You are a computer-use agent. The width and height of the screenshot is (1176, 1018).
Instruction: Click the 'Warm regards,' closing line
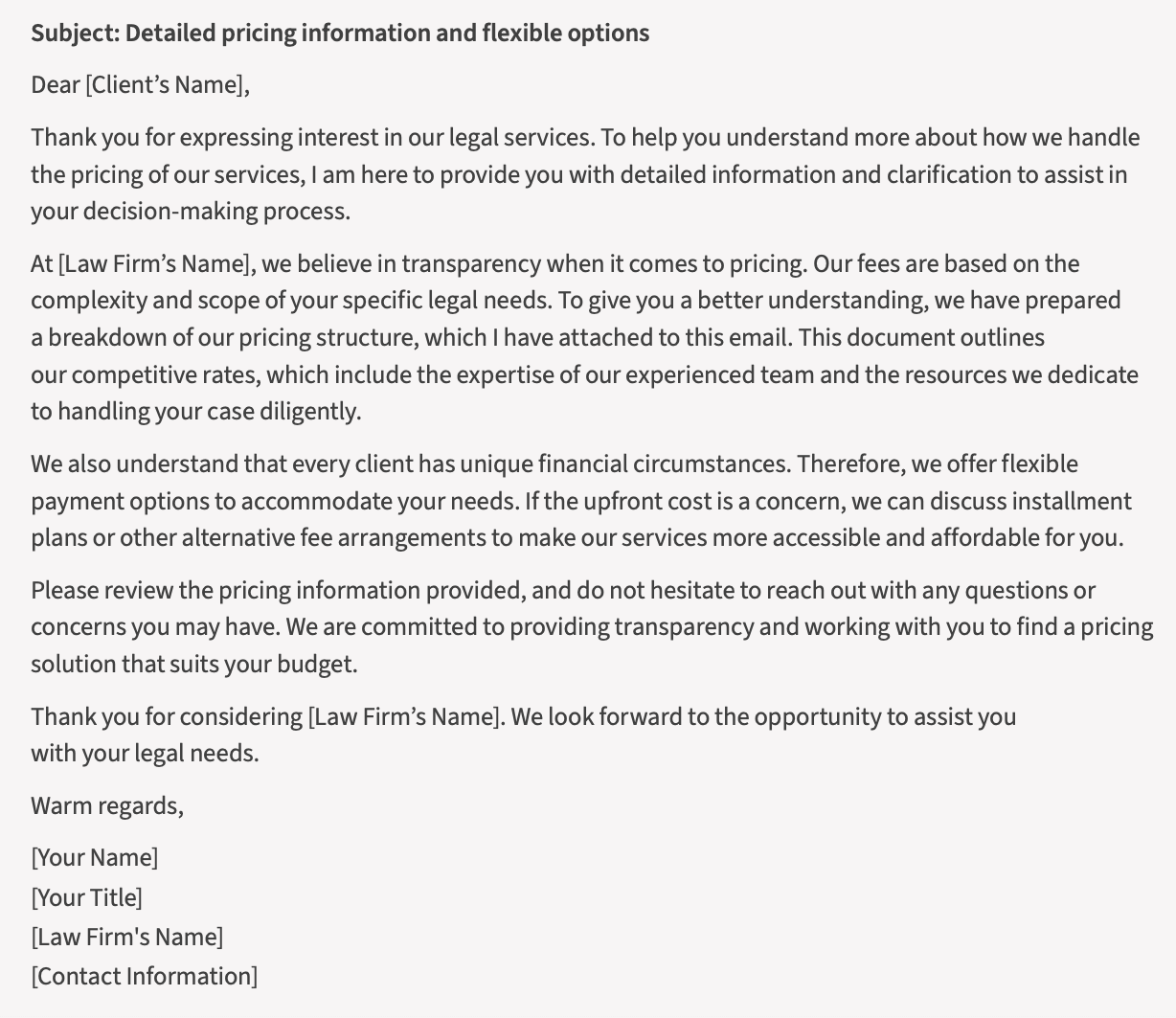tap(107, 806)
